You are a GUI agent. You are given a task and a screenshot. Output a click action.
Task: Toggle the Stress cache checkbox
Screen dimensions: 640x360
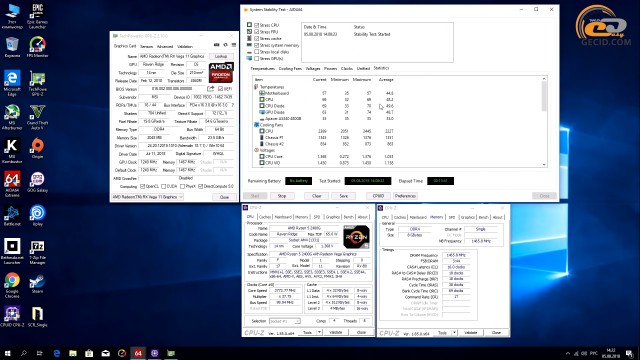coord(257,38)
